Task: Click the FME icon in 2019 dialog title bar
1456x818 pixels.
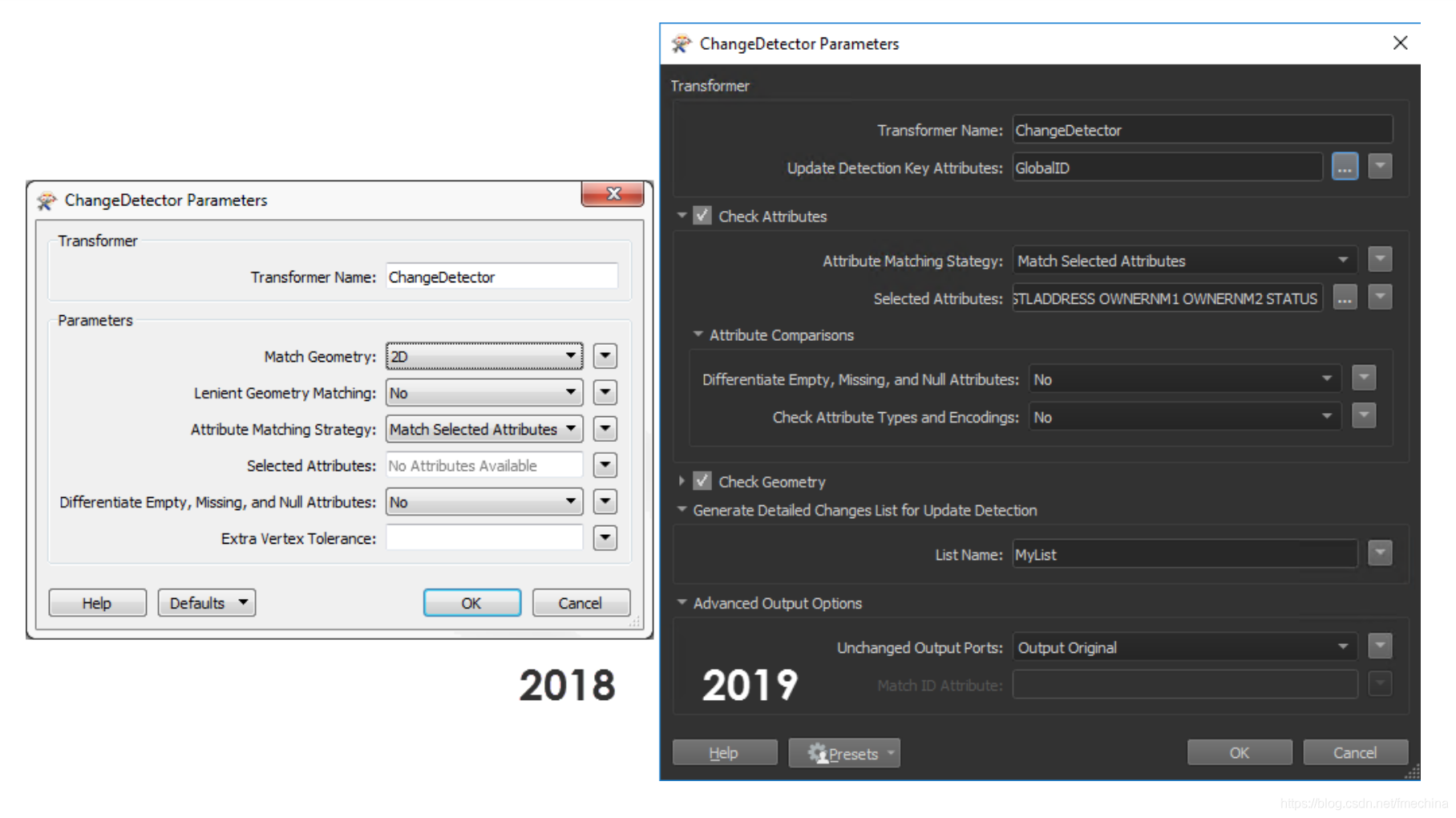Action: (681, 43)
